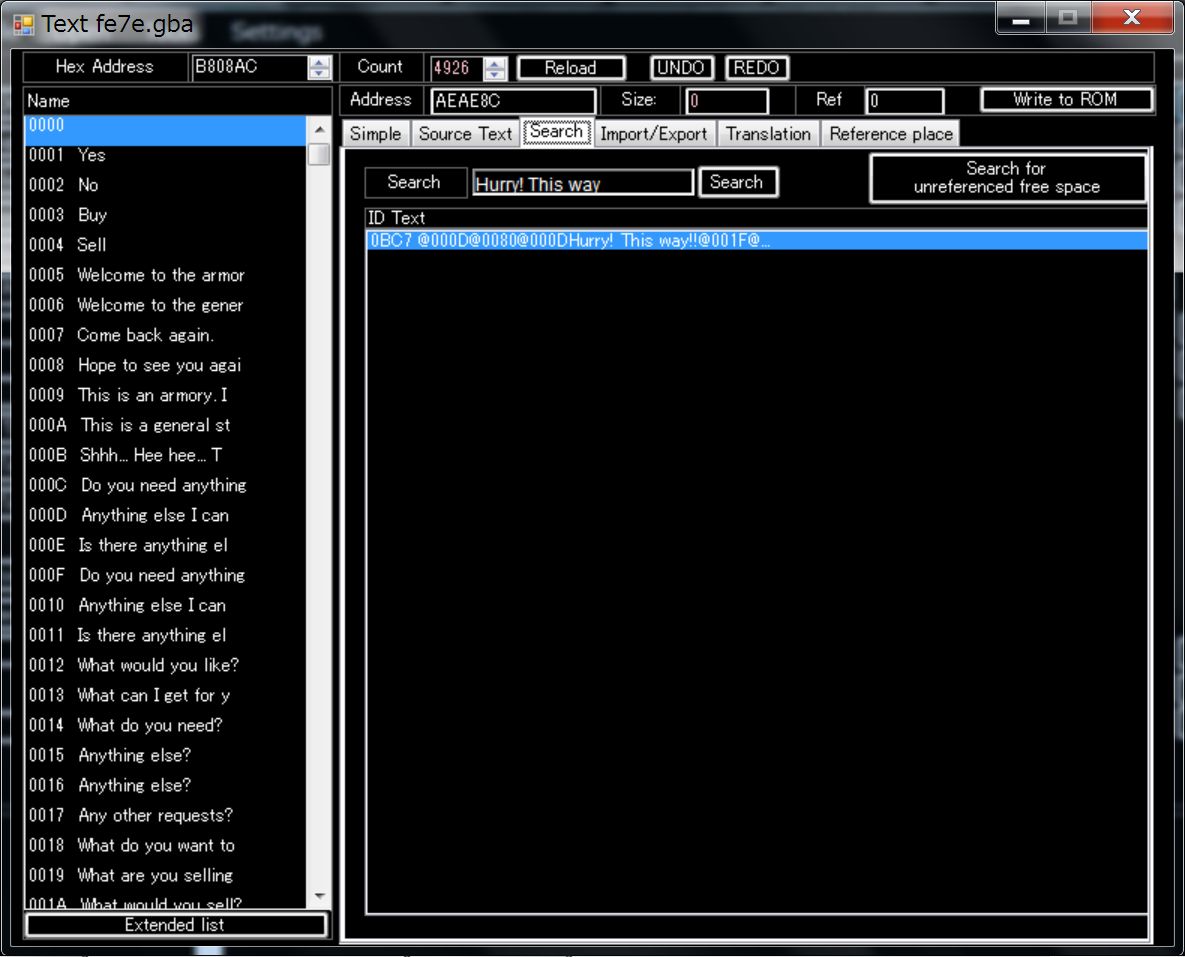Click the Hex Address stepper arrows
The width and height of the screenshot is (1185, 957).
pyautogui.click(x=320, y=68)
